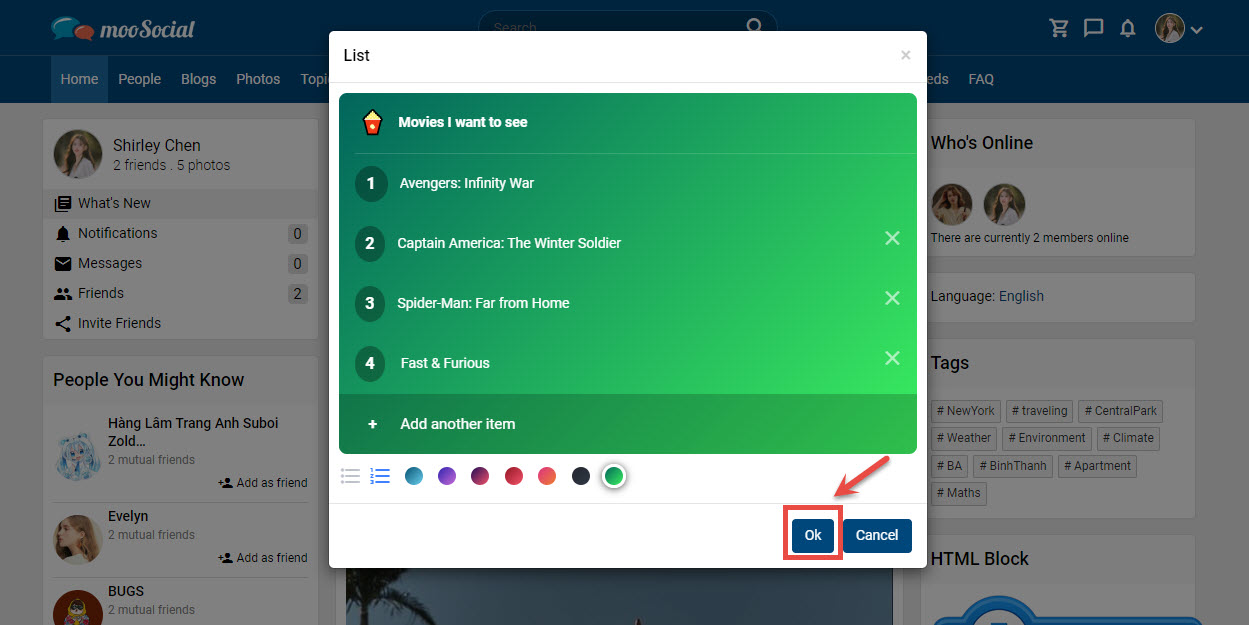The height and width of the screenshot is (625, 1249).
Task: Open Evelyn's profile picture
Action: (77, 540)
